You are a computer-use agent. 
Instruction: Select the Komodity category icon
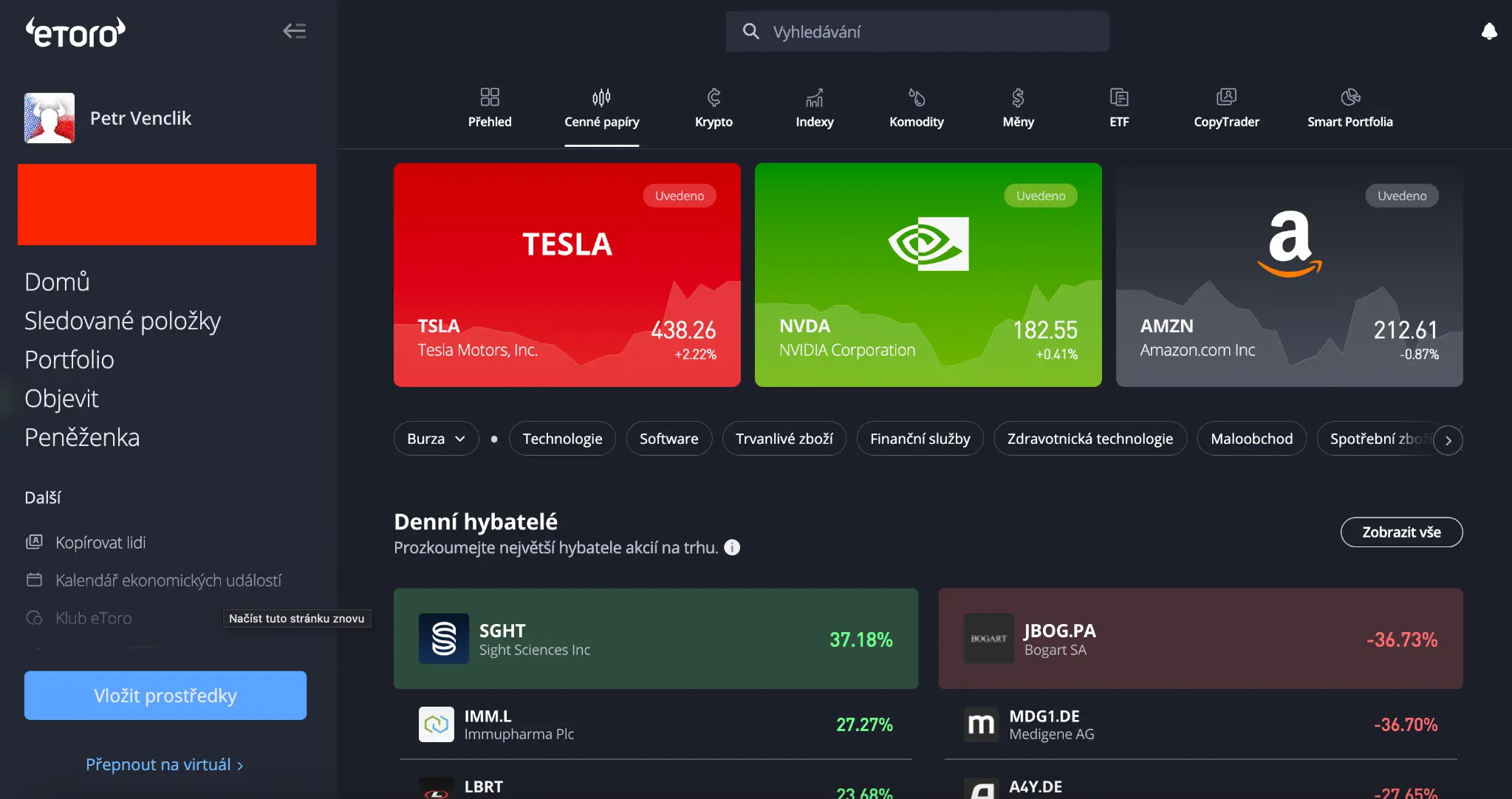(916, 98)
